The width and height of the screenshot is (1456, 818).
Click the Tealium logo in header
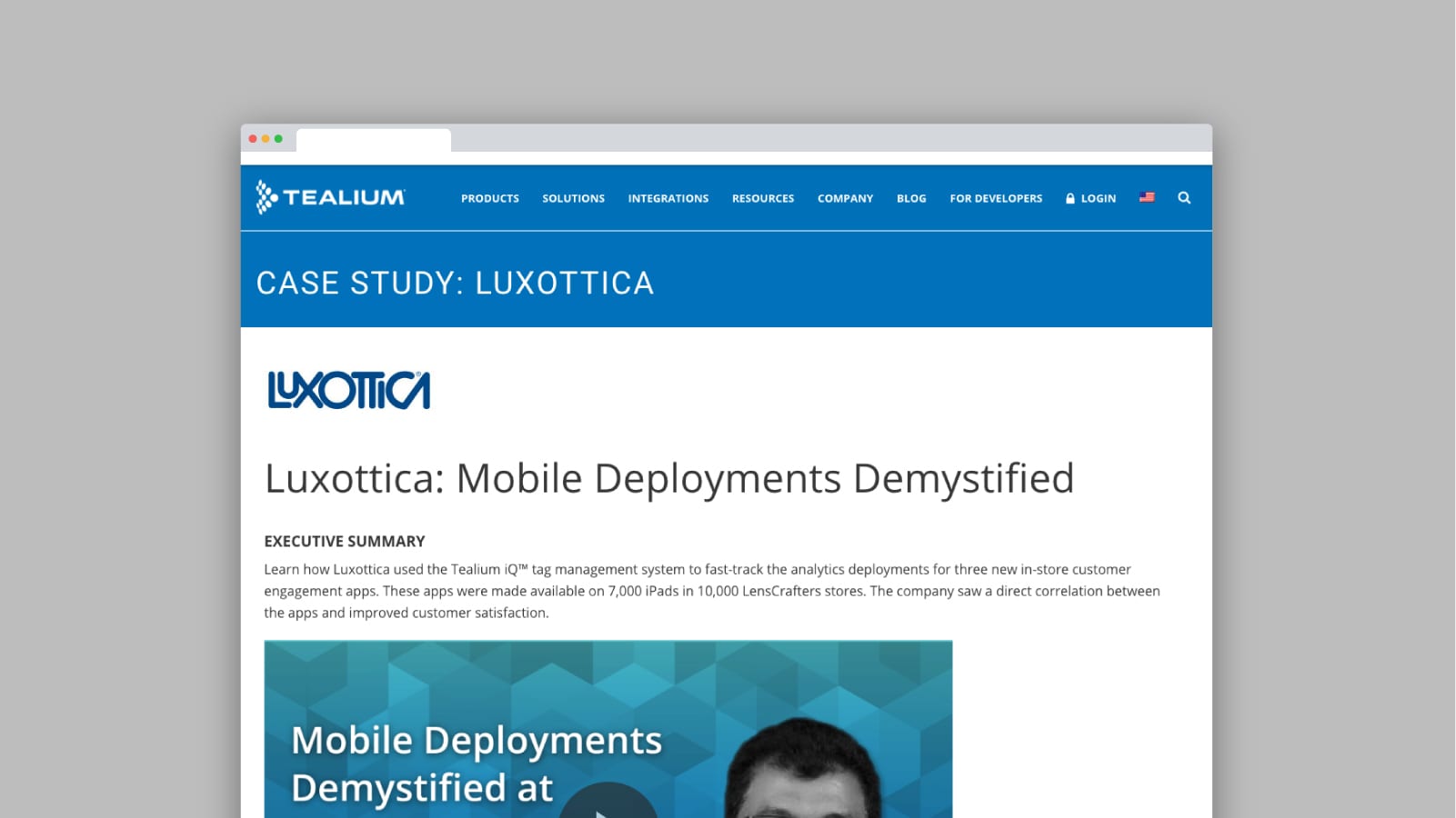pyautogui.click(x=330, y=197)
